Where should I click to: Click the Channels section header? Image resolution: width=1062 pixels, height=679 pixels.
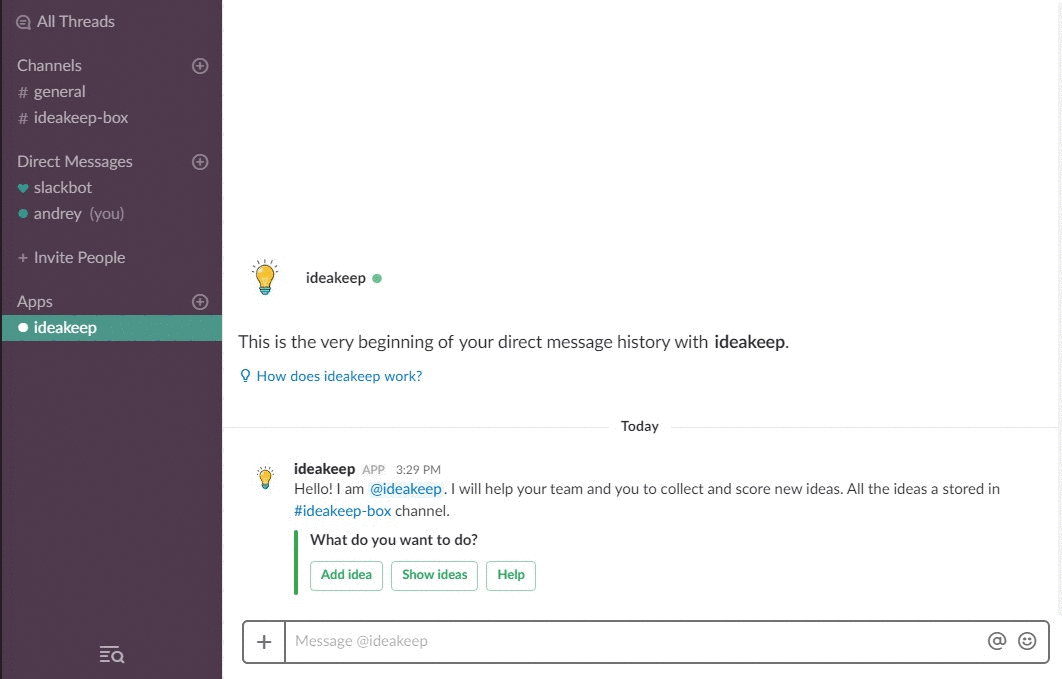(x=49, y=66)
